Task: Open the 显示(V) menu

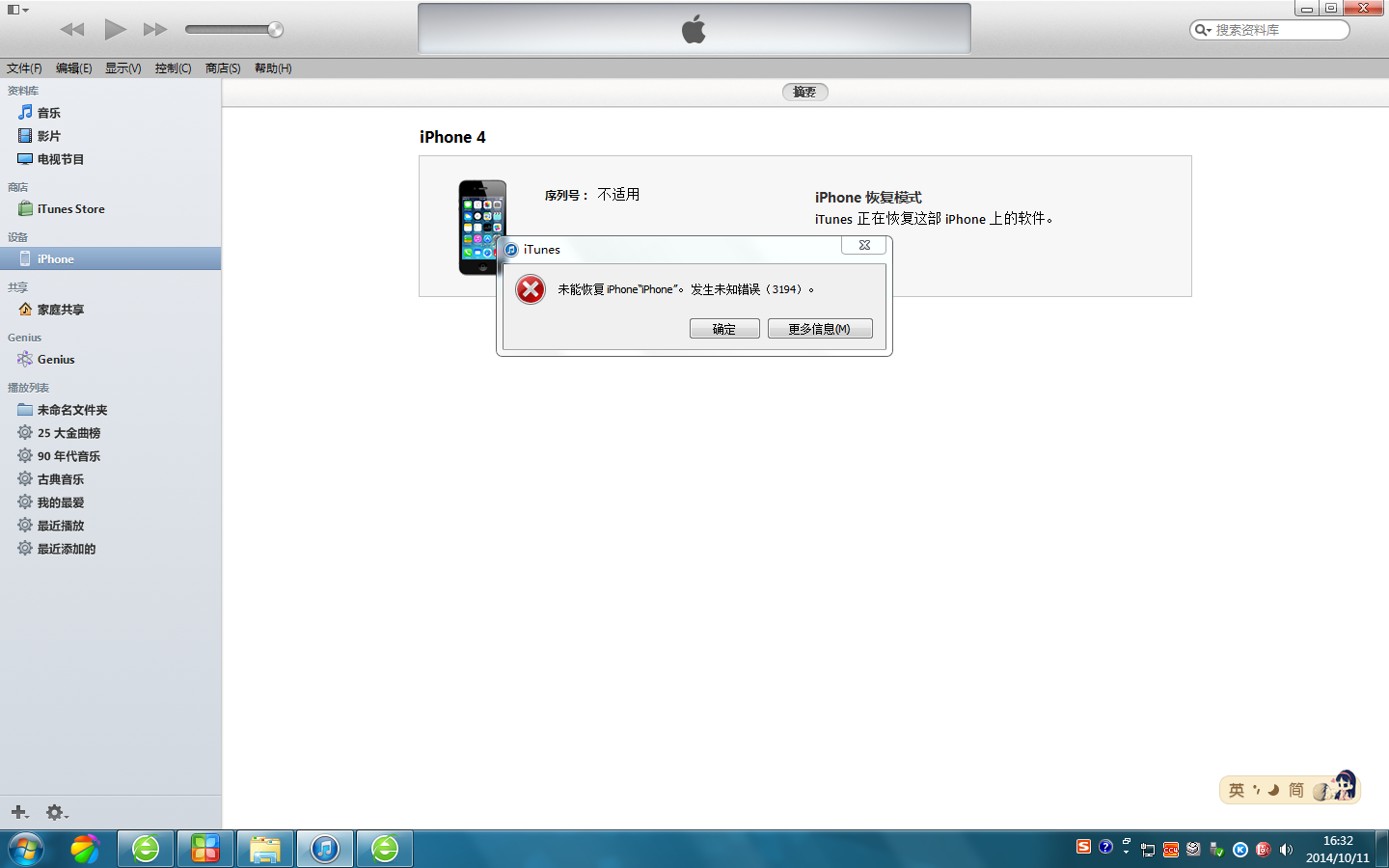Action: point(123,68)
